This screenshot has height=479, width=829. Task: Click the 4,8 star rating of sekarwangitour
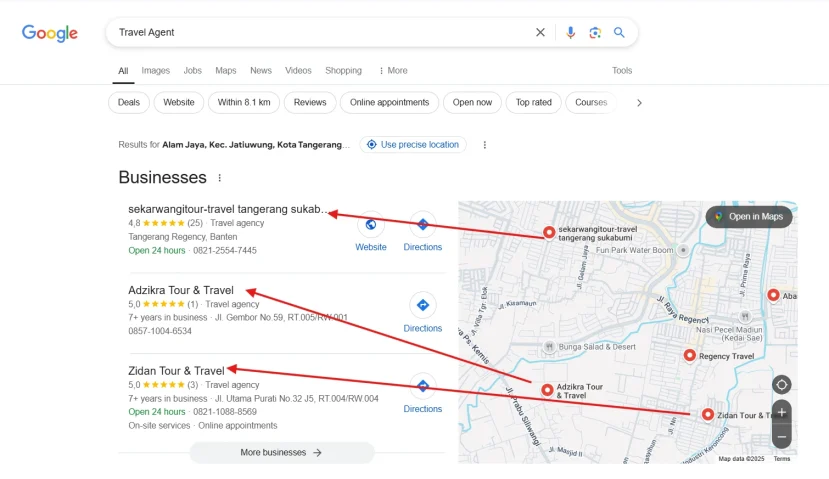tap(165, 223)
